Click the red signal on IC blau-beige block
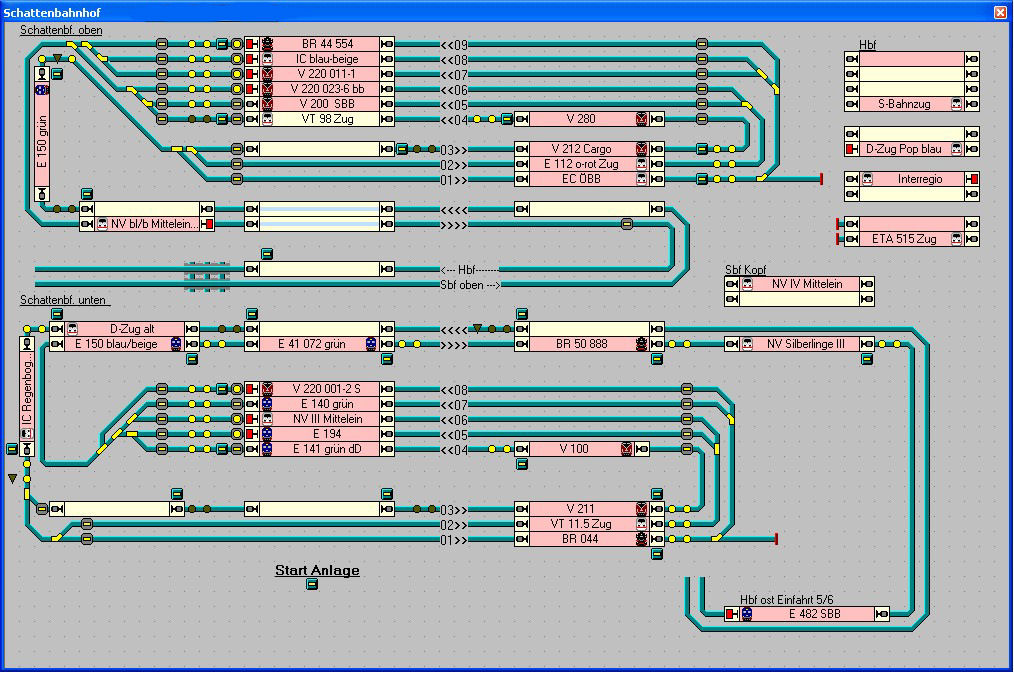 tap(250, 59)
